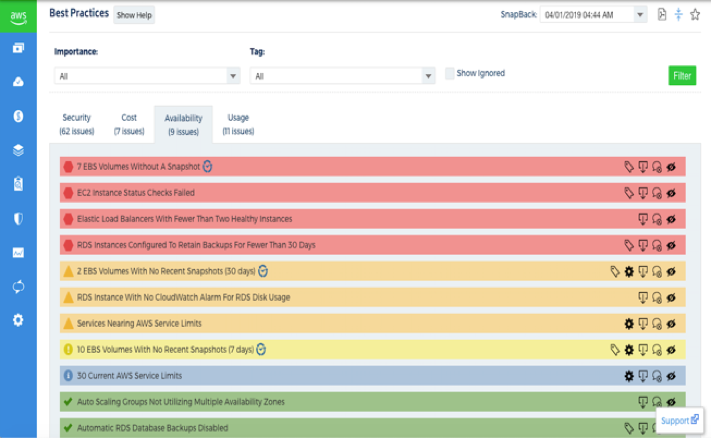Toggle ignore eye on EC2 Instance Status Checks Failed
This screenshot has height=438, width=711.
click(x=671, y=193)
